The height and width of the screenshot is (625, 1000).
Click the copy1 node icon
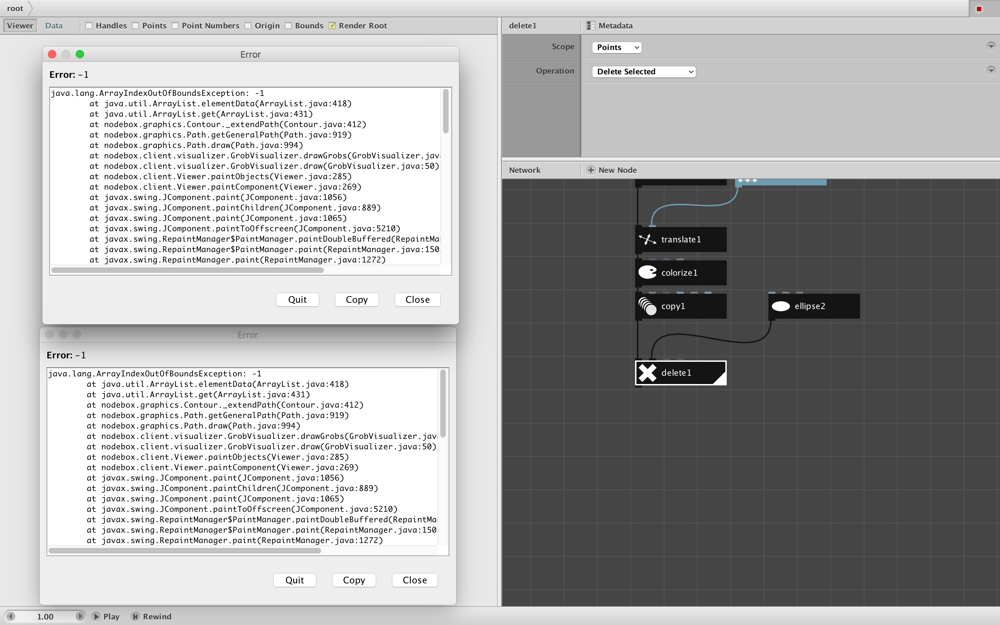coord(647,306)
